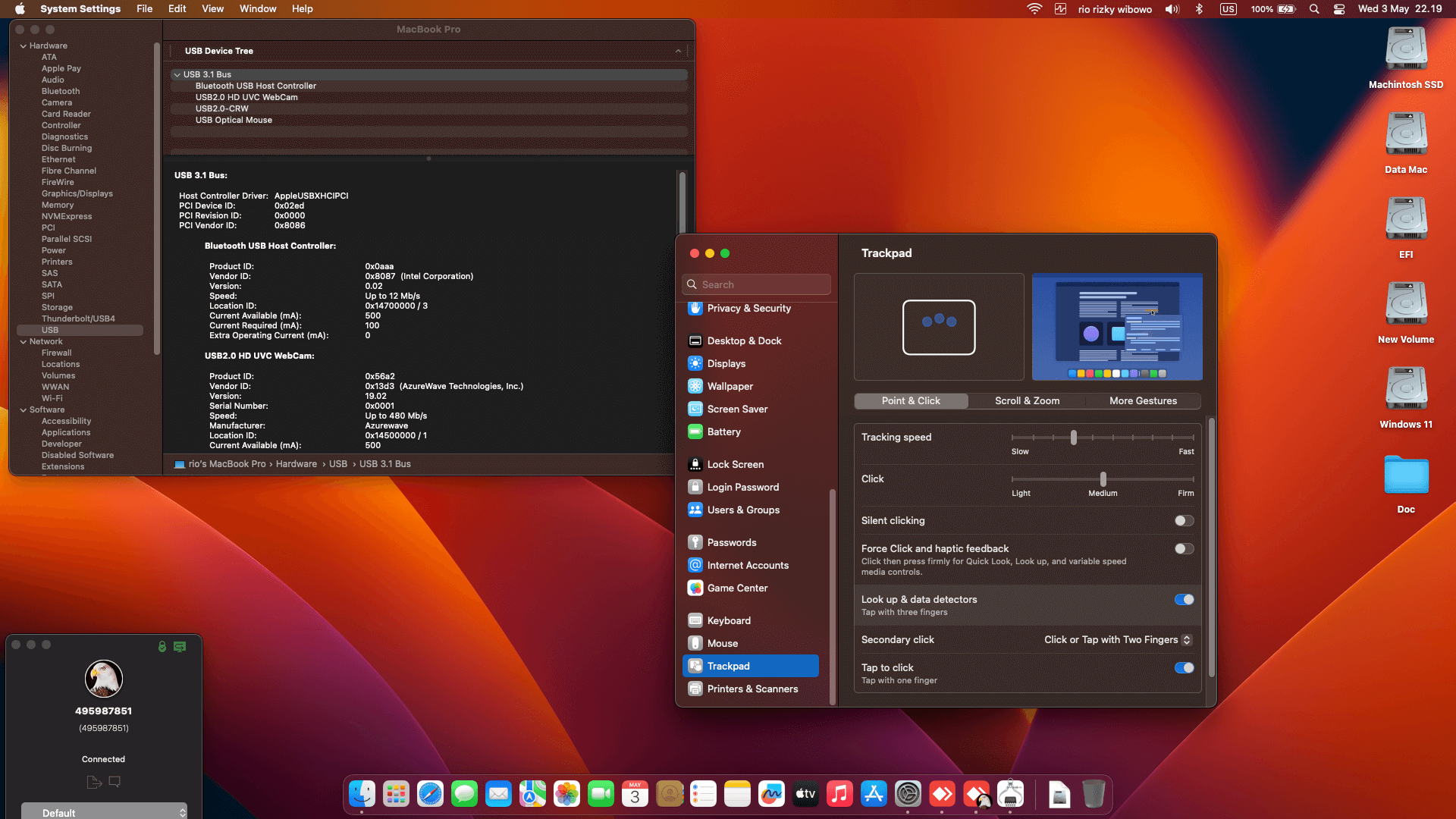Switch to Scroll & Zoom tab
This screenshot has width=1456, height=819.
pos(1027,401)
